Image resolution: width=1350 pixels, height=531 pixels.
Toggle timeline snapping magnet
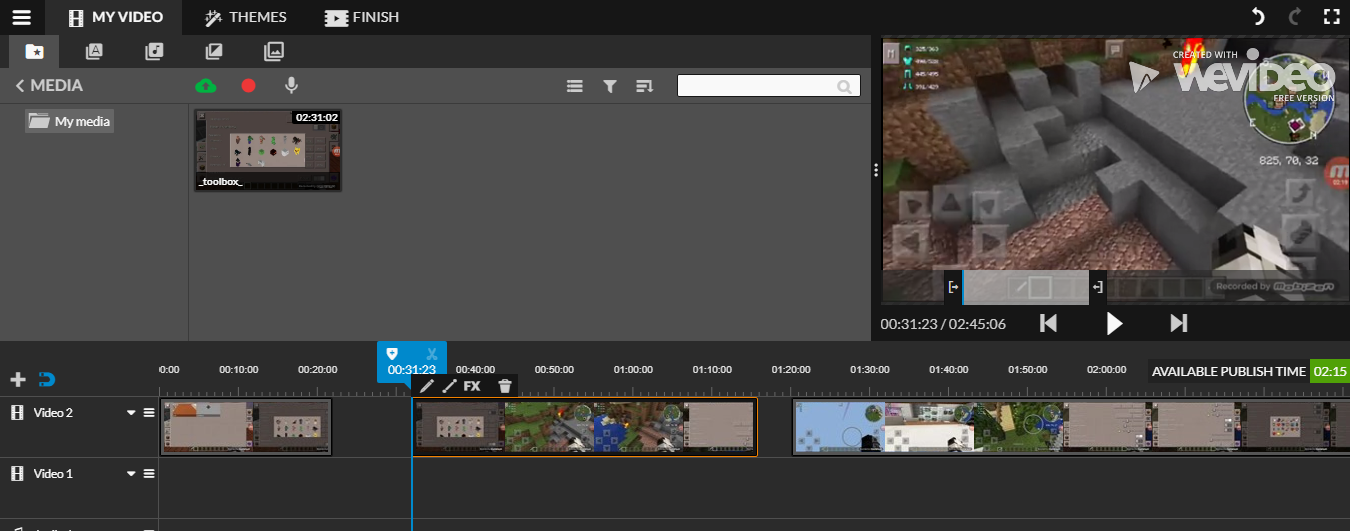[x=47, y=379]
